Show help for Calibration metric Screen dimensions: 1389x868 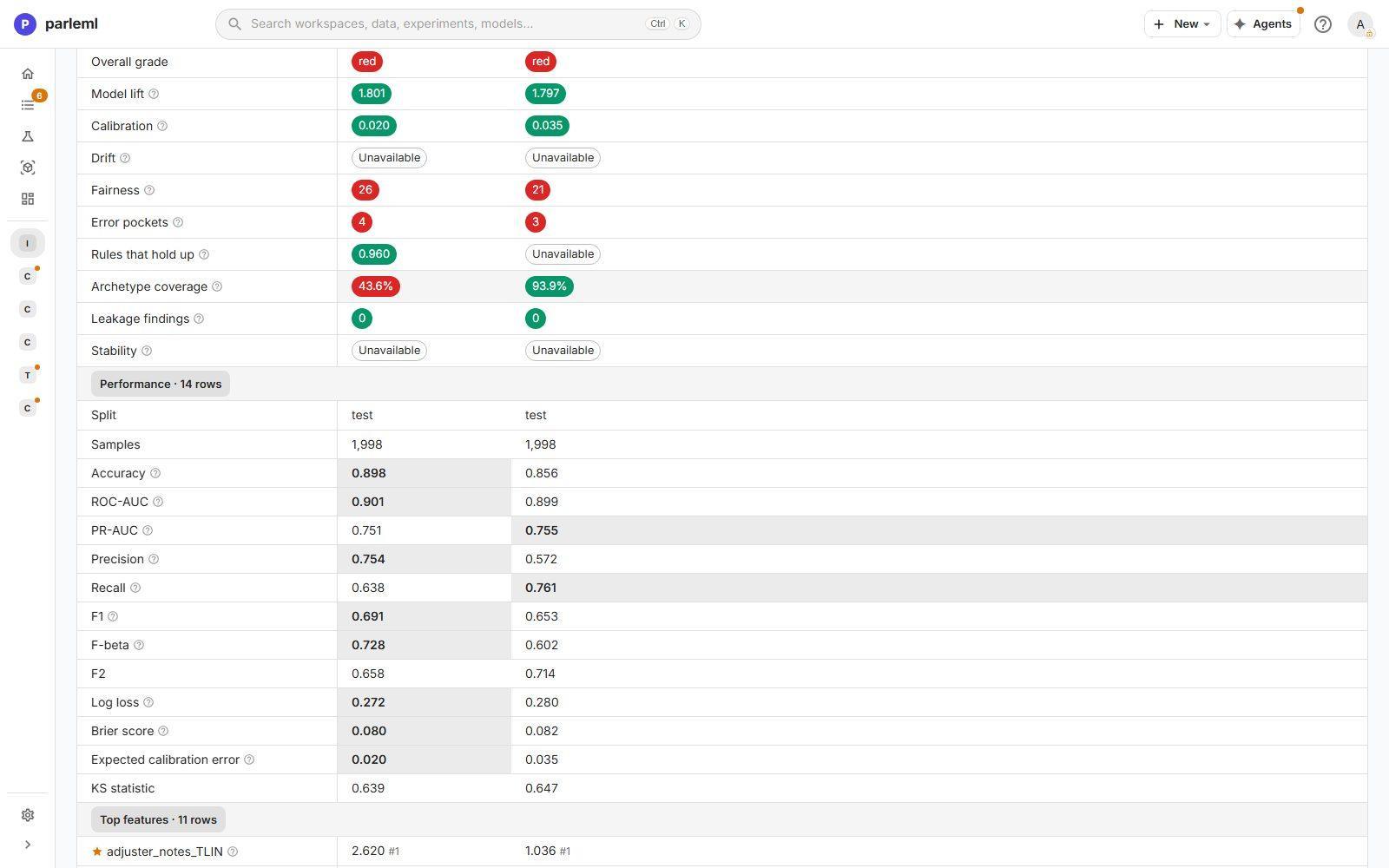click(162, 126)
